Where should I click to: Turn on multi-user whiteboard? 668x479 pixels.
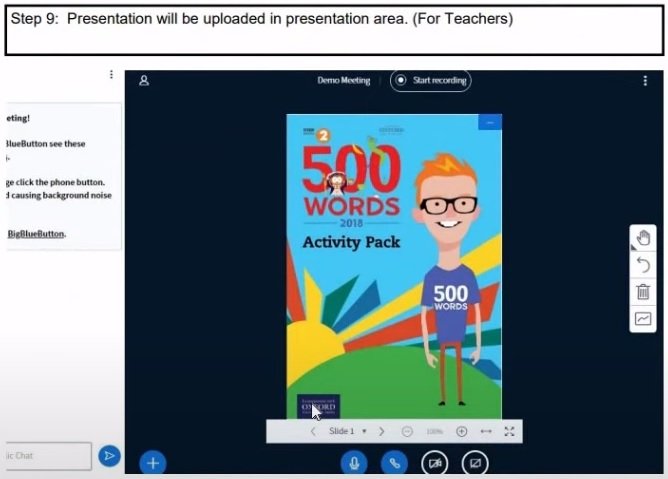[x=642, y=319]
